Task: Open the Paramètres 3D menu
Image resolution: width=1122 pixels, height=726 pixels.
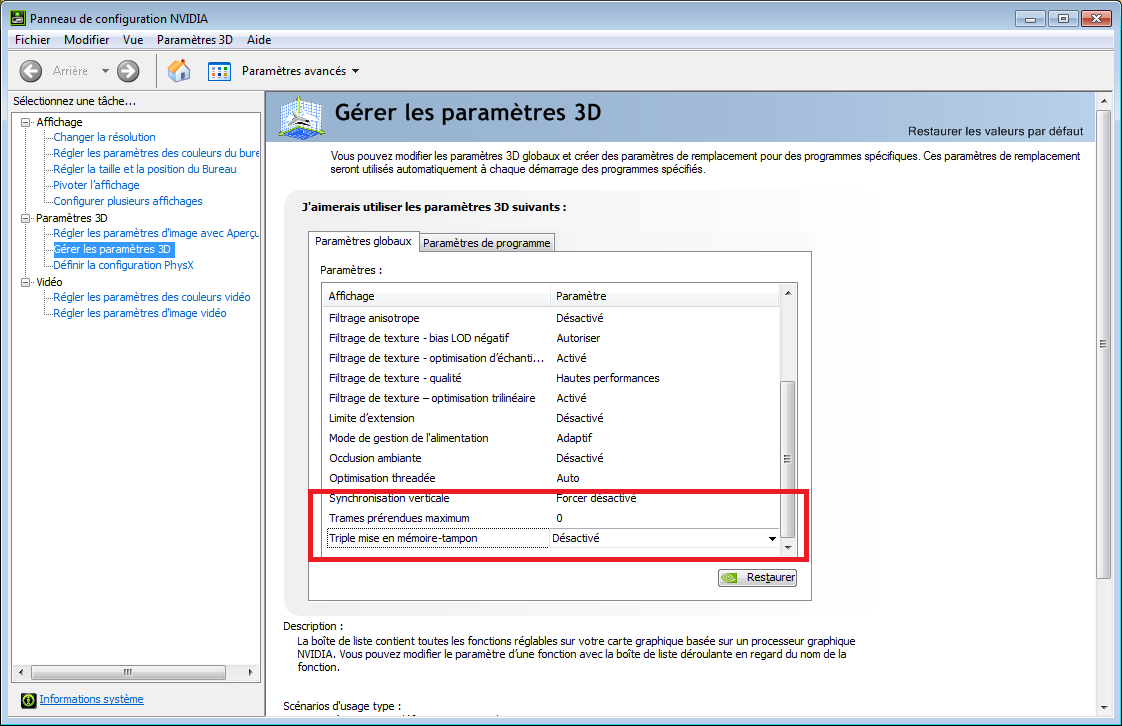Action: coord(195,40)
